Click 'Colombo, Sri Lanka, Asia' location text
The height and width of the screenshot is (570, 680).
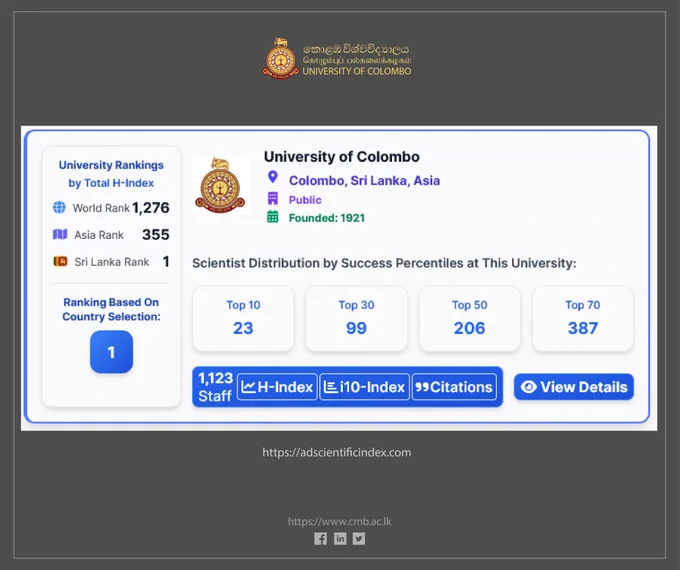coord(364,180)
